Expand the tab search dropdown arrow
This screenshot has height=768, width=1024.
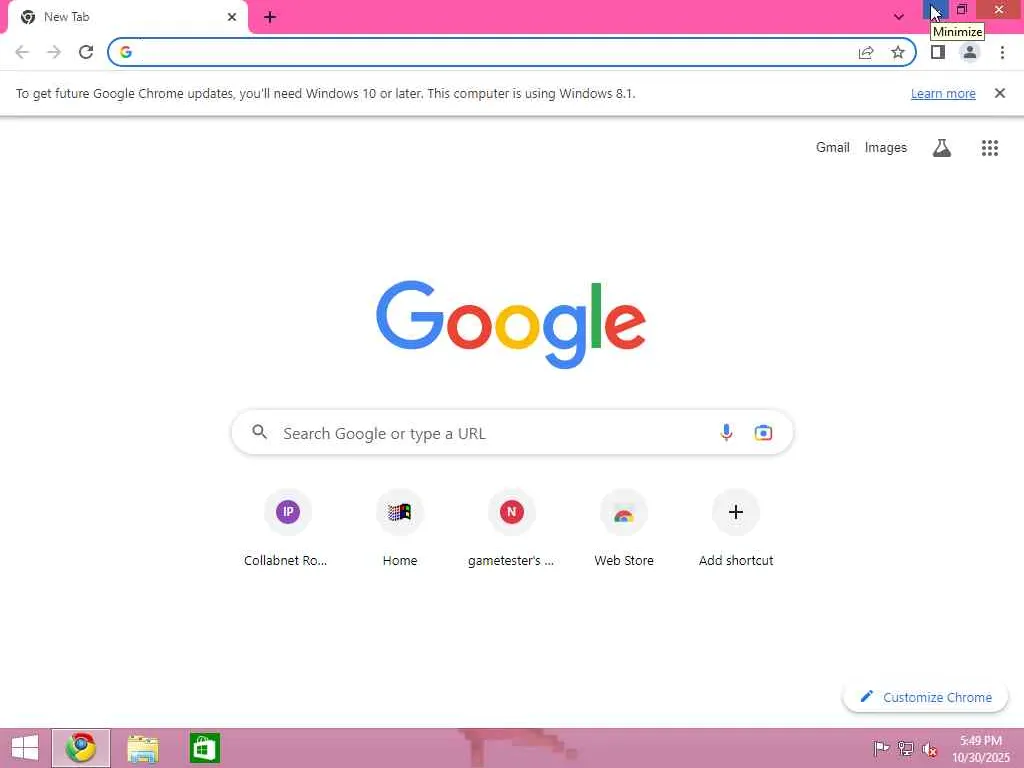[899, 17]
